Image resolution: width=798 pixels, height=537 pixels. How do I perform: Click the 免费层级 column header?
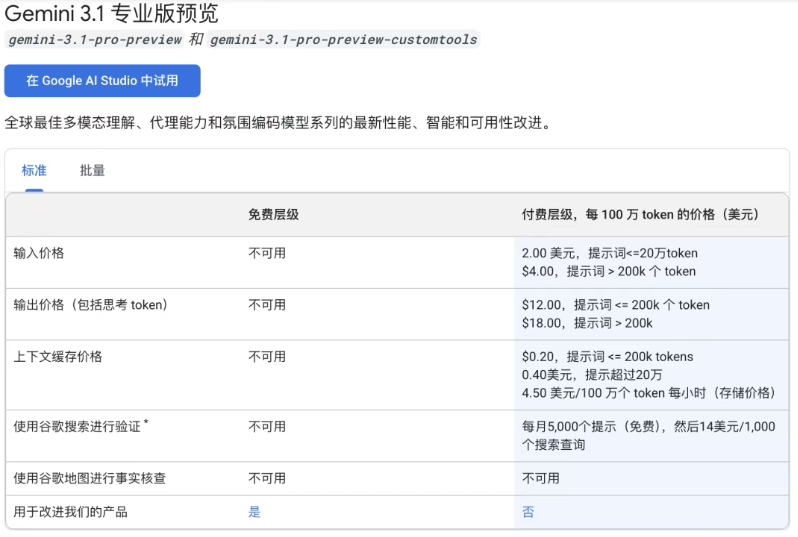pyautogui.click(x=273, y=215)
